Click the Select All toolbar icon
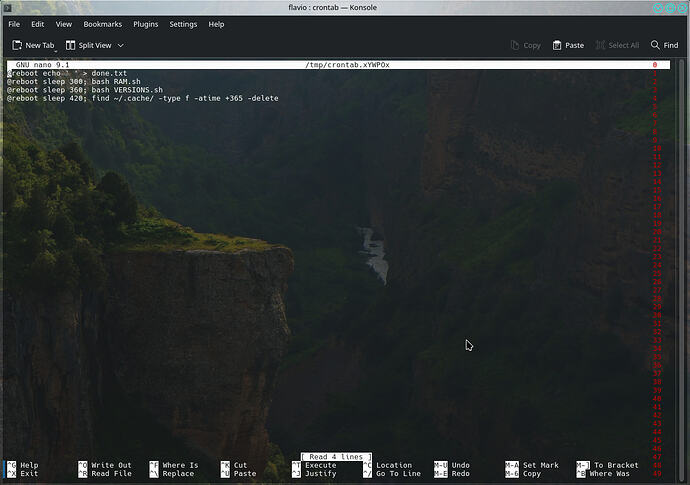Screen dimensions: 690x485 click(x=600, y=45)
